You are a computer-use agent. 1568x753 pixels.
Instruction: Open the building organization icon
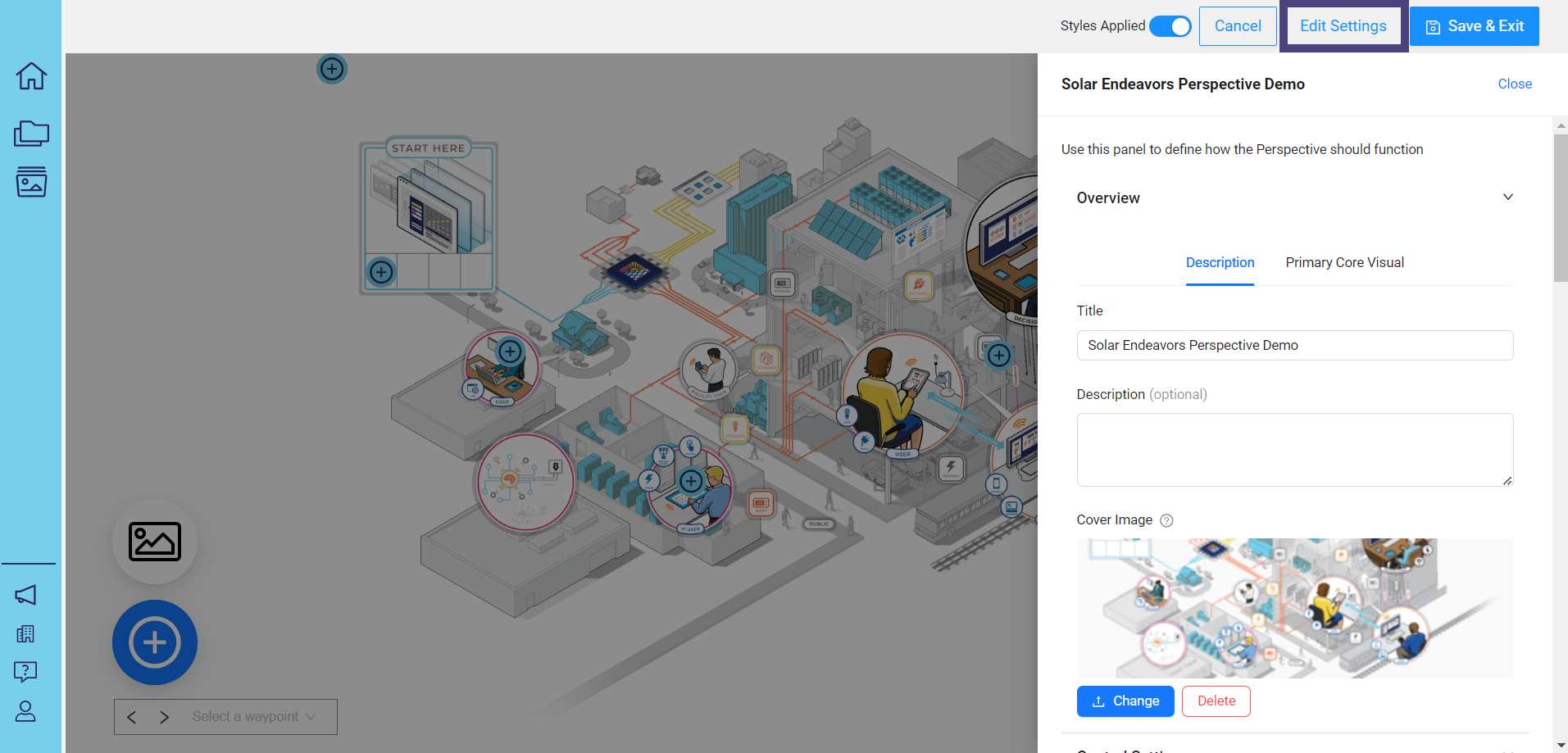pos(26,633)
